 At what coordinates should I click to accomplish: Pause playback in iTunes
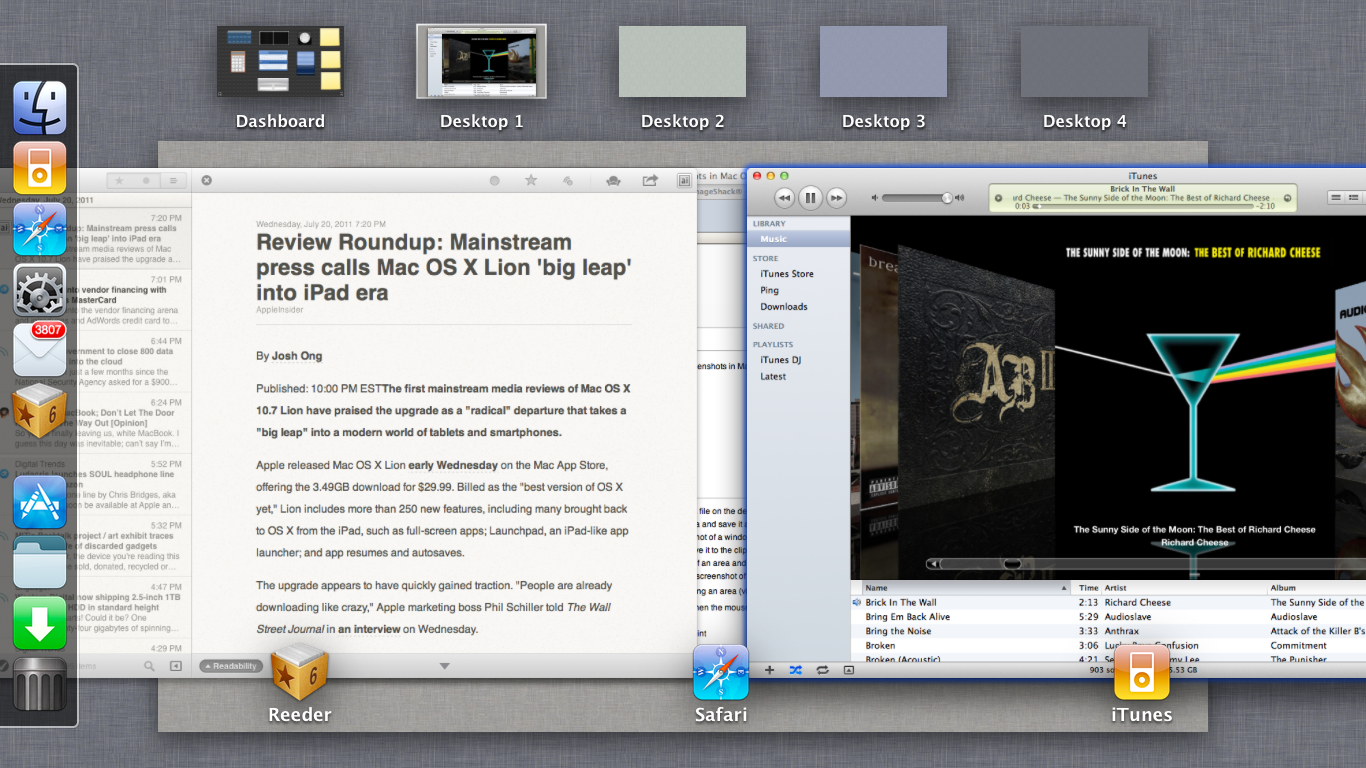pos(811,198)
